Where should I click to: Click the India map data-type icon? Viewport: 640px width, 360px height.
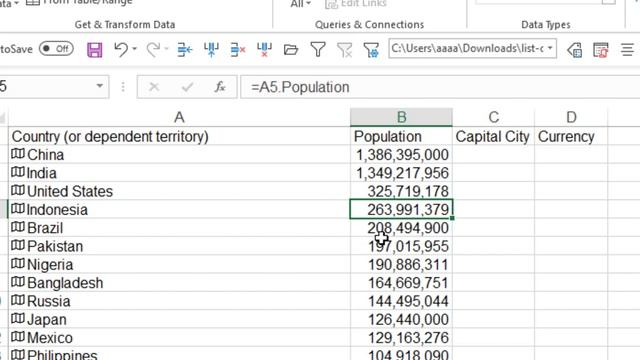tap(18, 172)
